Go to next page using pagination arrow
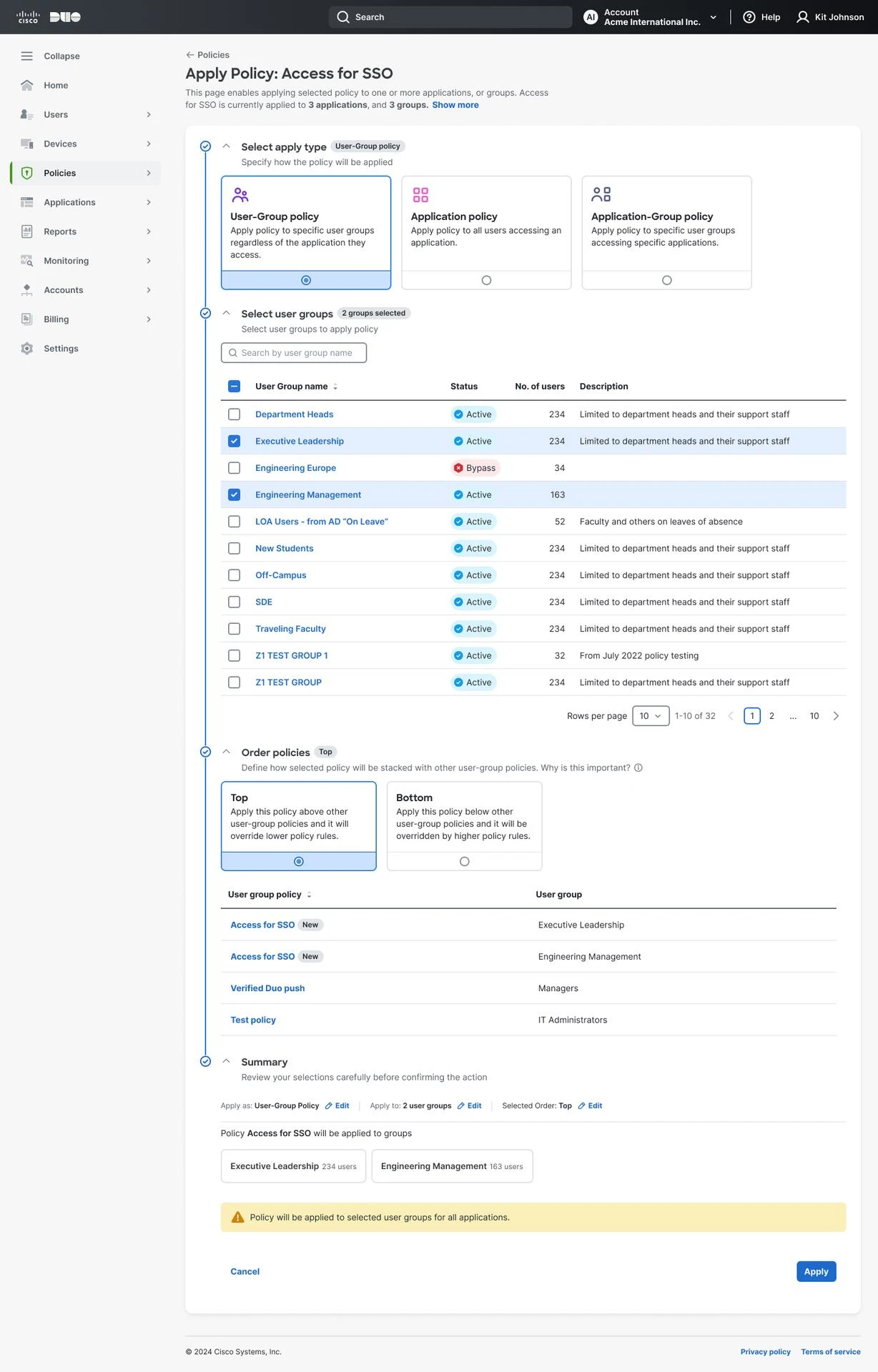This screenshot has height=1372, width=878. pyautogui.click(x=836, y=716)
